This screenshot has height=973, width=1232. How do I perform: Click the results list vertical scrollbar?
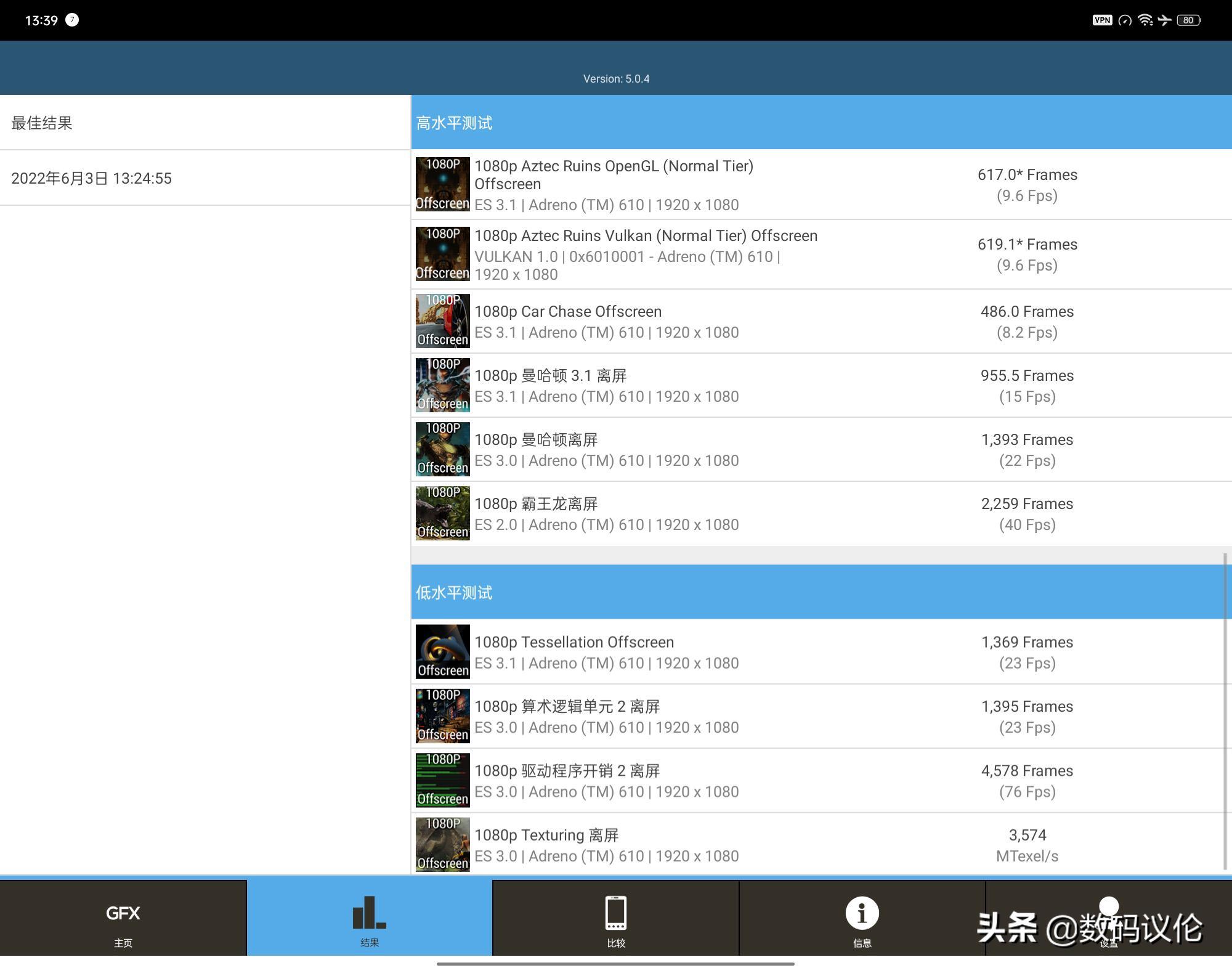[1225, 709]
